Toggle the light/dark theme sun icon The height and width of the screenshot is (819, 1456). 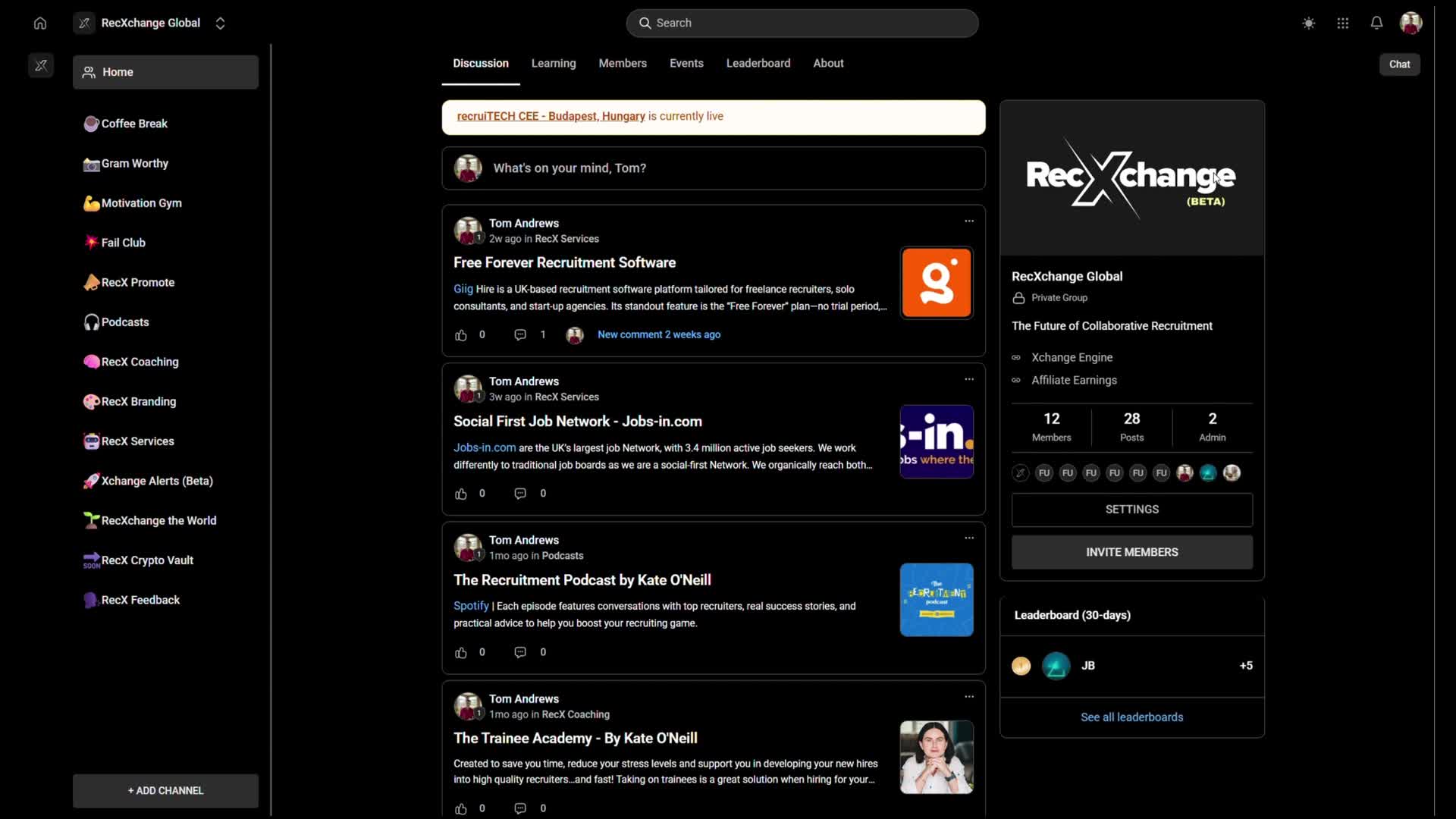[1308, 23]
